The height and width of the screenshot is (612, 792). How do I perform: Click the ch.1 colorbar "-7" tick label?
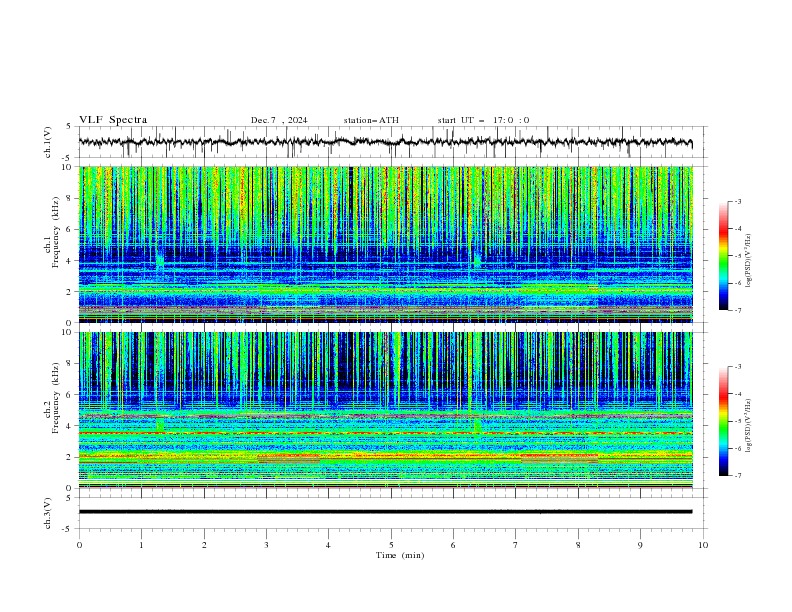pyautogui.click(x=738, y=310)
